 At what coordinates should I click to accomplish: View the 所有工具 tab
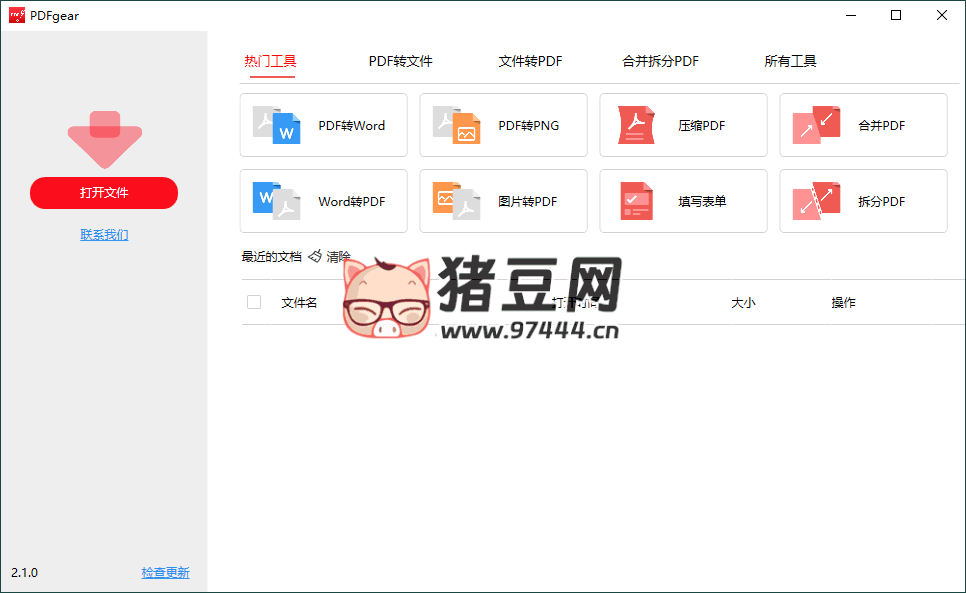point(790,60)
